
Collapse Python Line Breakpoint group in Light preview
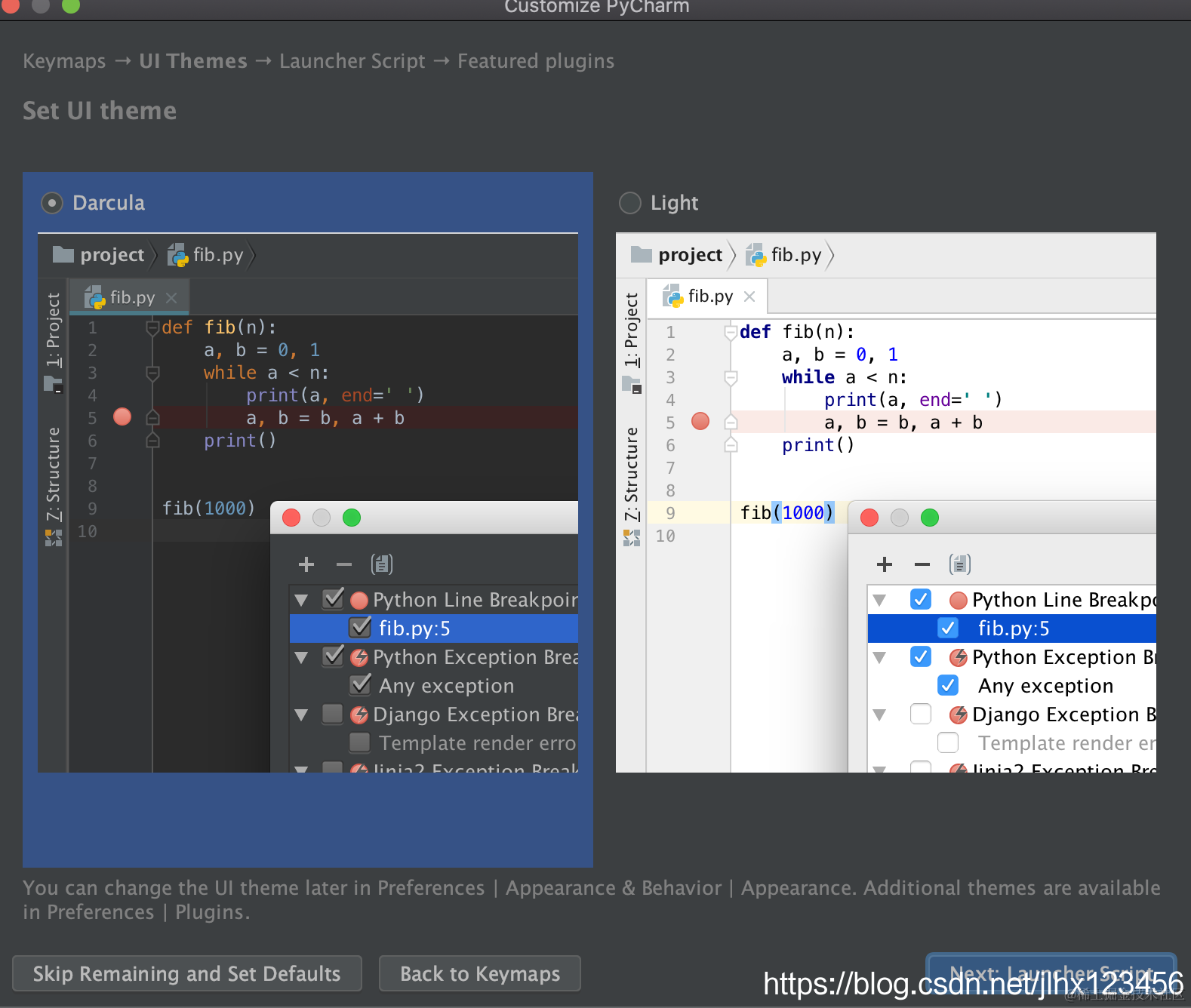click(879, 601)
